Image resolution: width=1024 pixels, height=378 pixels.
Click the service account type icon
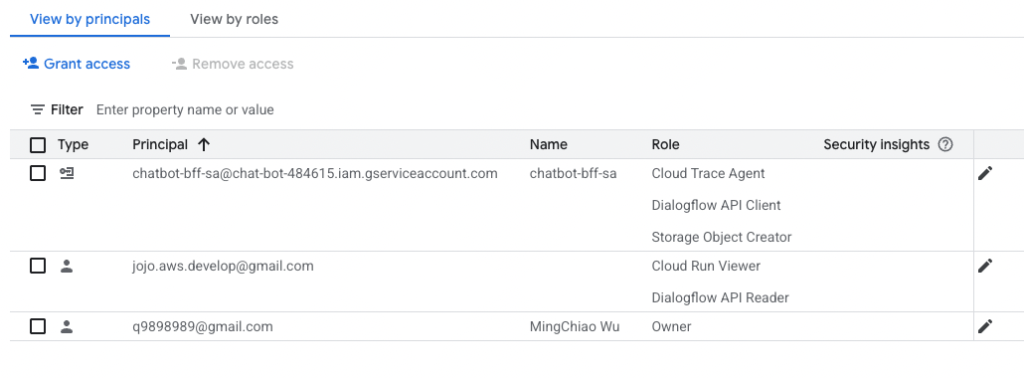[67, 173]
